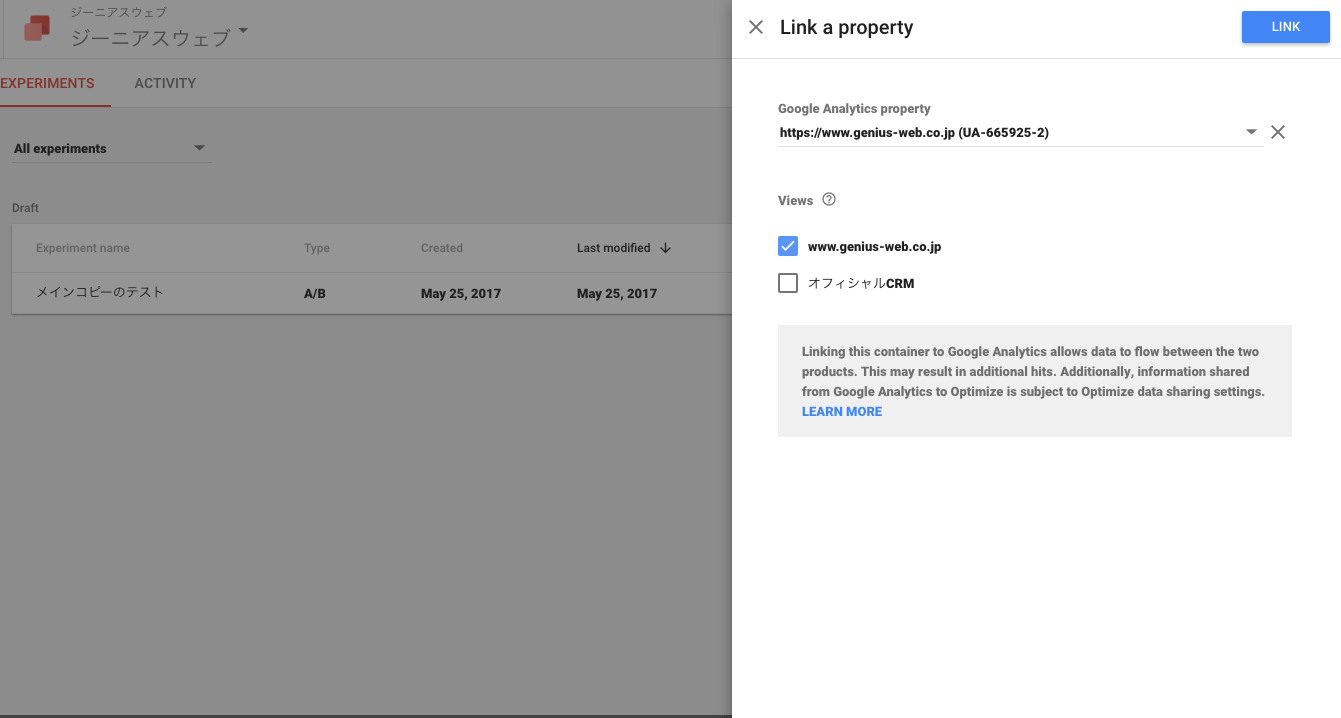Screen dimensions: 1341x718
Task: Open the LEARN MORE link
Action: (x=842, y=412)
